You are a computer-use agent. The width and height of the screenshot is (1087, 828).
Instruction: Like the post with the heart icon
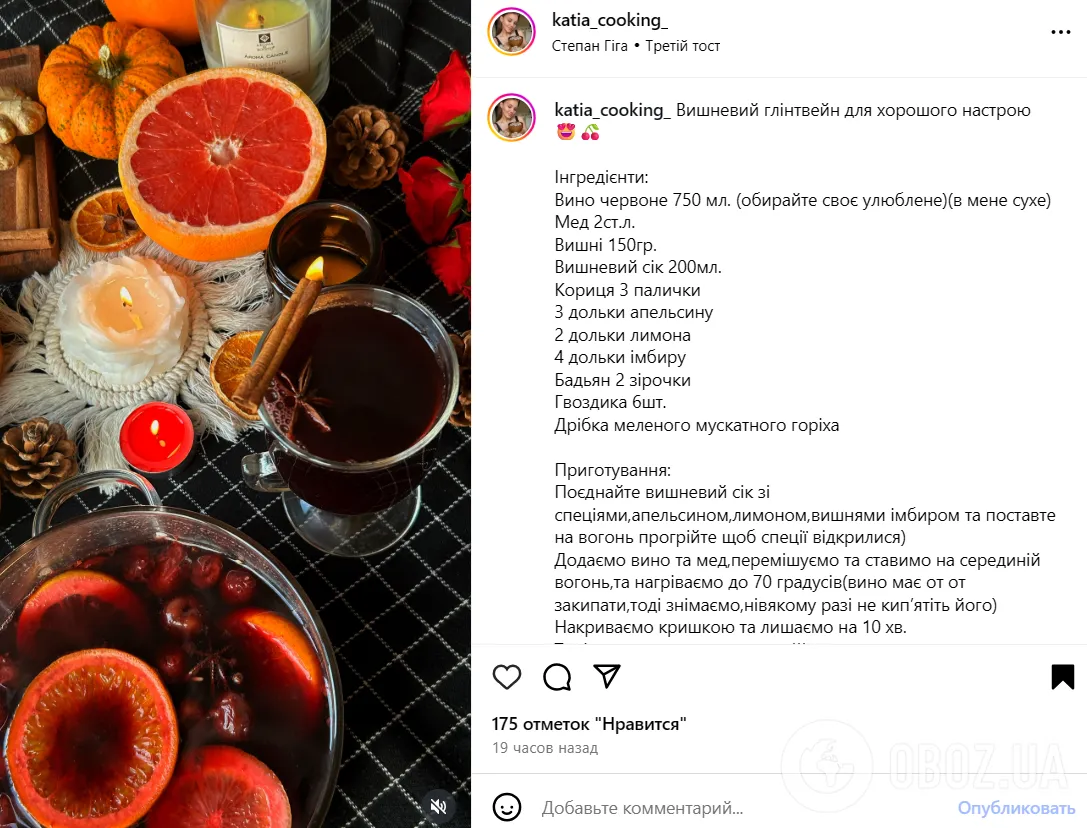[x=507, y=677]
